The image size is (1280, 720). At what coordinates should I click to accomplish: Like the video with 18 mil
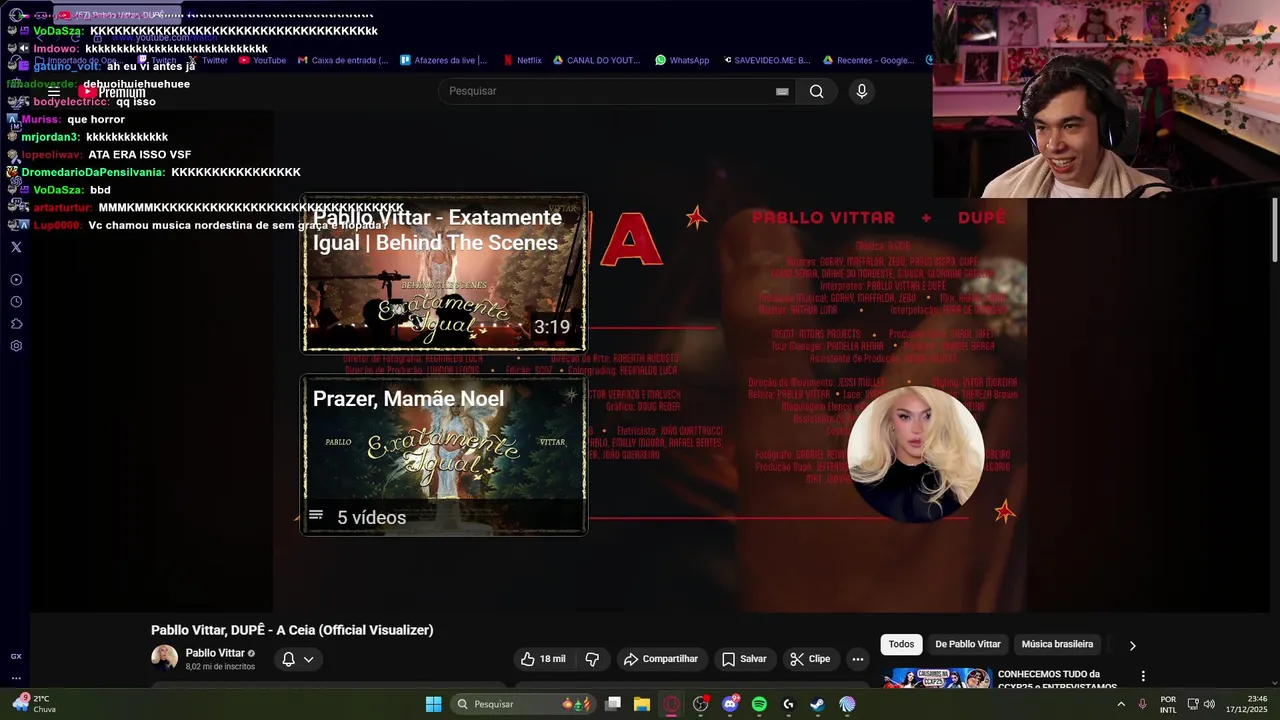pyautogui.click(x=543, y=659)
